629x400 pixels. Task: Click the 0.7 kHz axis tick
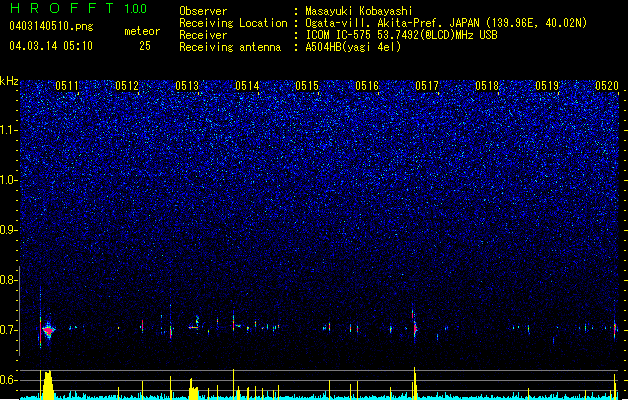(9, 330)
